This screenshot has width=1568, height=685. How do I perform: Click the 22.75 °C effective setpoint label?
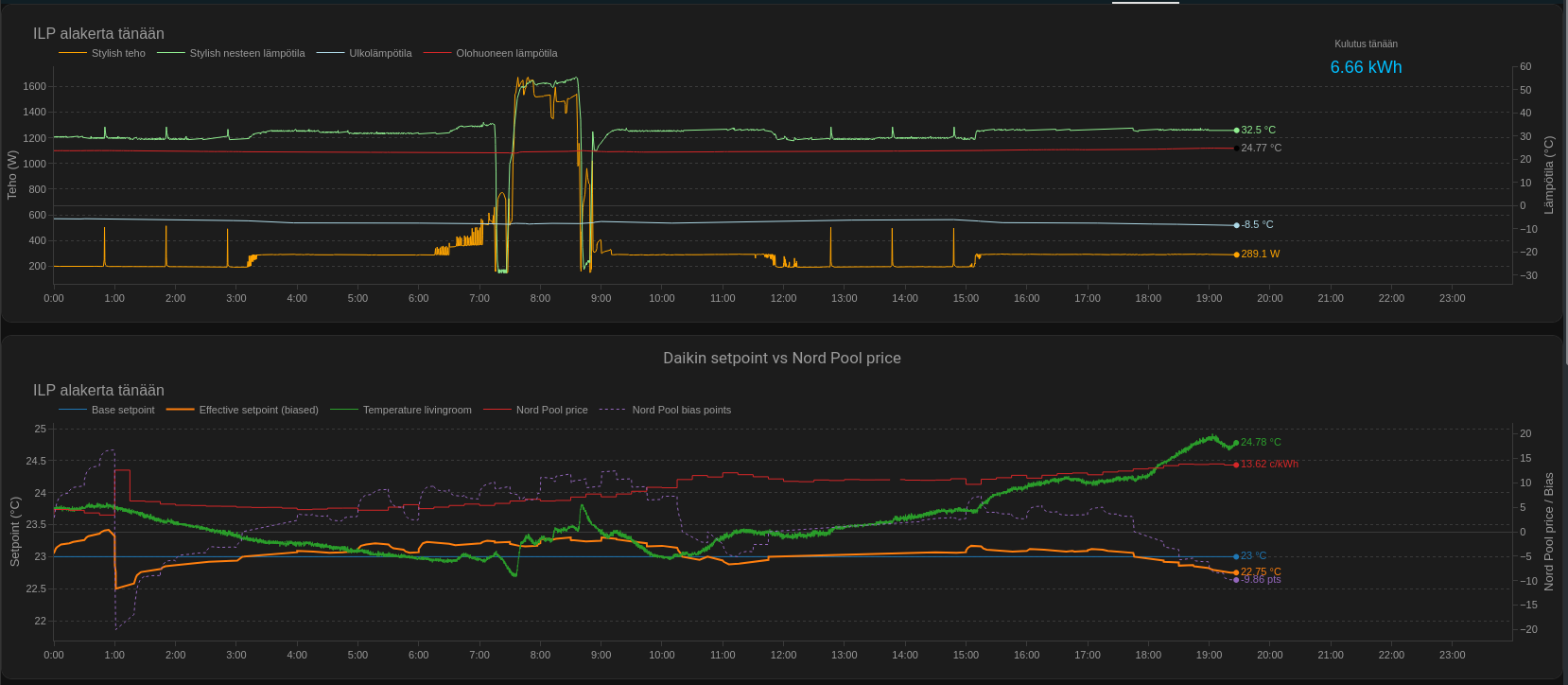tap(1261, 571)
